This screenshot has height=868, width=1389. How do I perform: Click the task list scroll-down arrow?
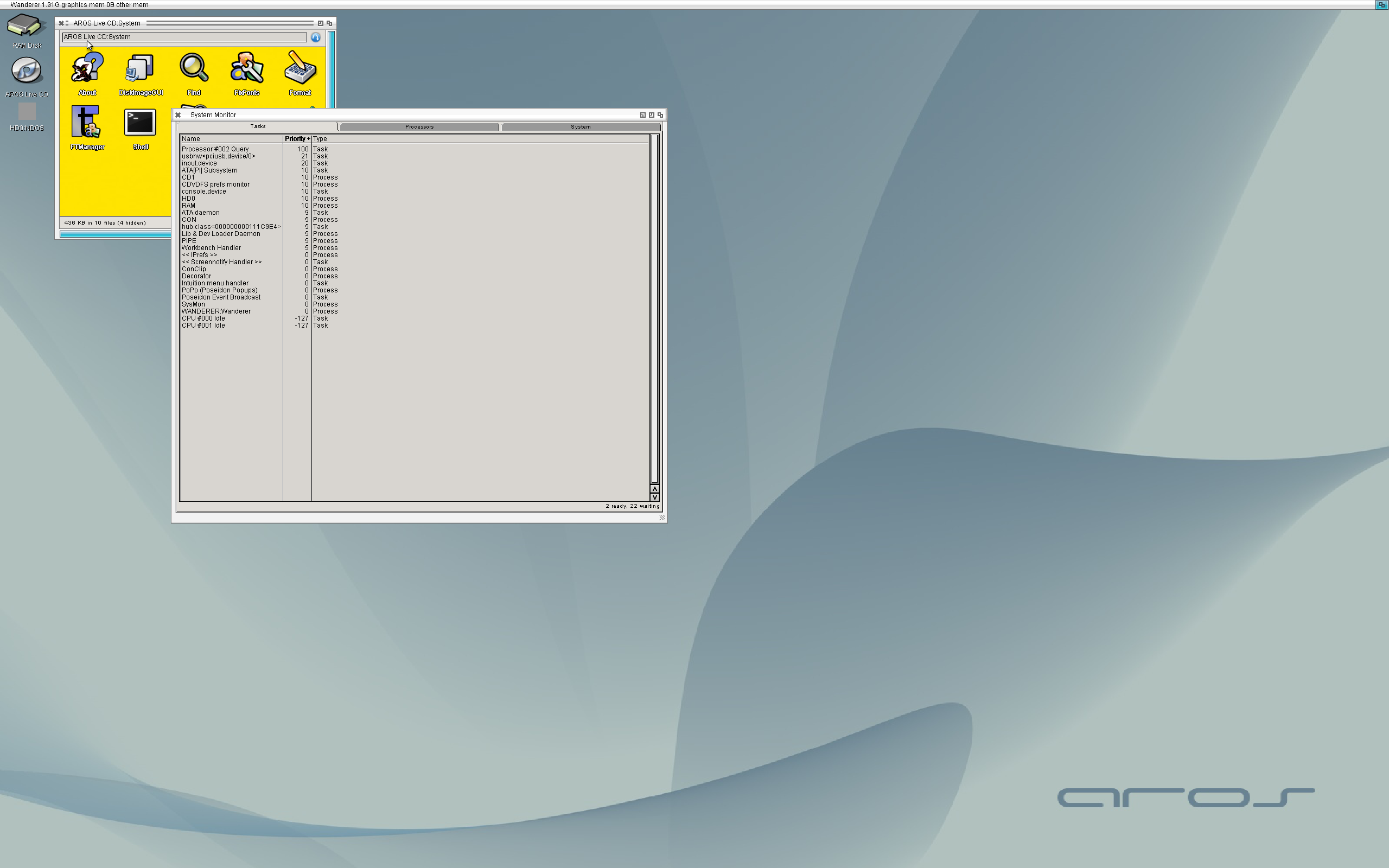click(654, 497)
